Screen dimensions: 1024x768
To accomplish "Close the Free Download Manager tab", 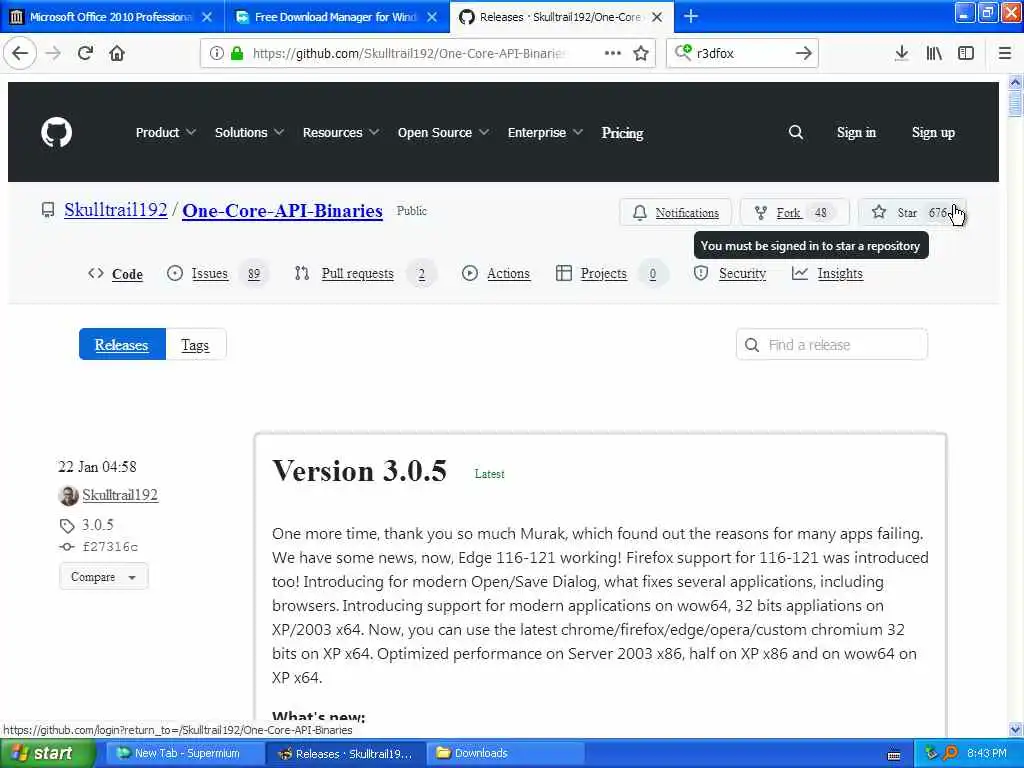I will [x=432, y=17].
